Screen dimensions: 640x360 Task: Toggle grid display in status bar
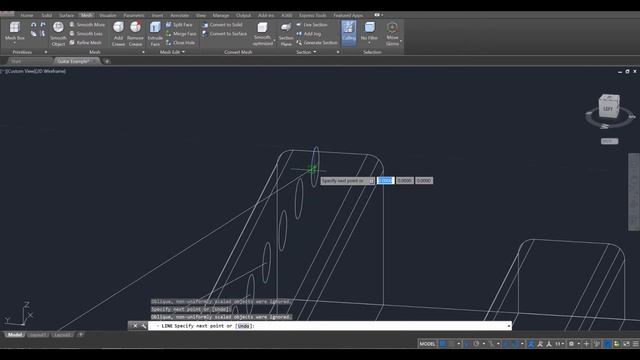[x=442, y=344]
